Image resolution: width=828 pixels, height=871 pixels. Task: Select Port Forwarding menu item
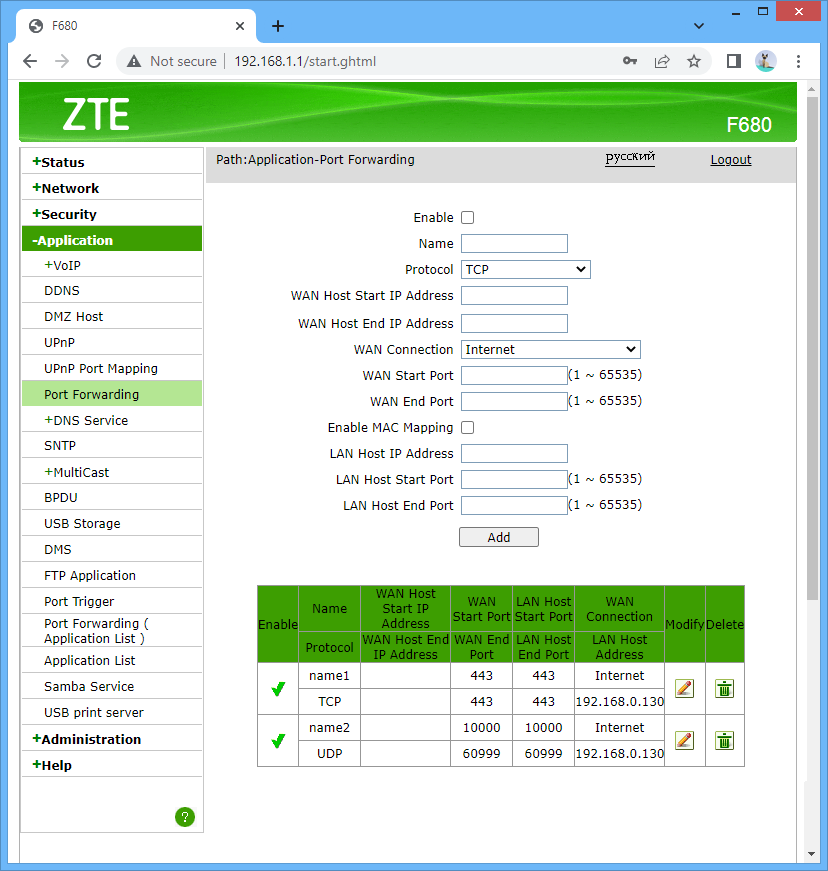pyautogui.click(x=112, y=394)
